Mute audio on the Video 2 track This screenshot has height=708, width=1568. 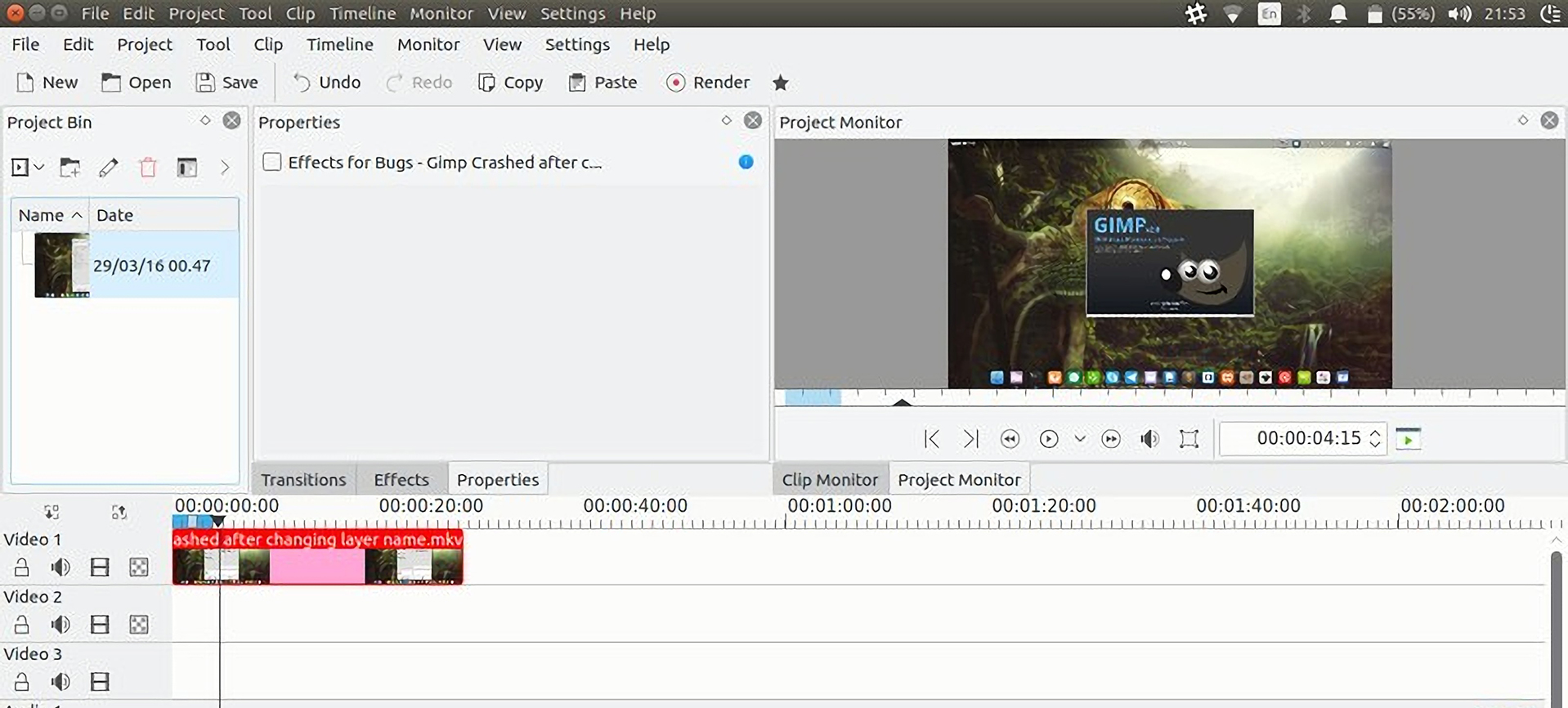click(x=60, y=625)
